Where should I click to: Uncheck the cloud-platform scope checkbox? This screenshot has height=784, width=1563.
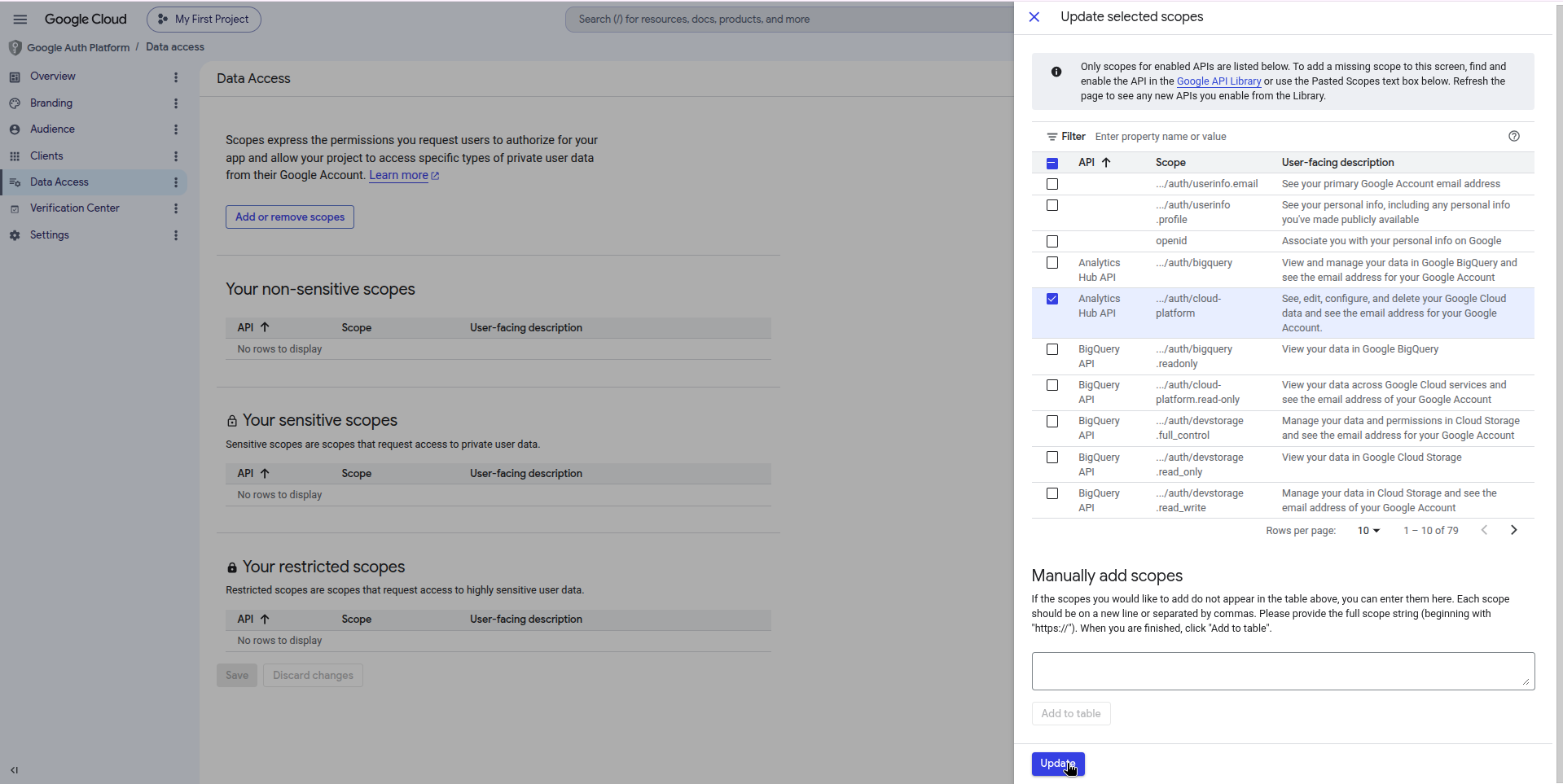[1052, 299]
